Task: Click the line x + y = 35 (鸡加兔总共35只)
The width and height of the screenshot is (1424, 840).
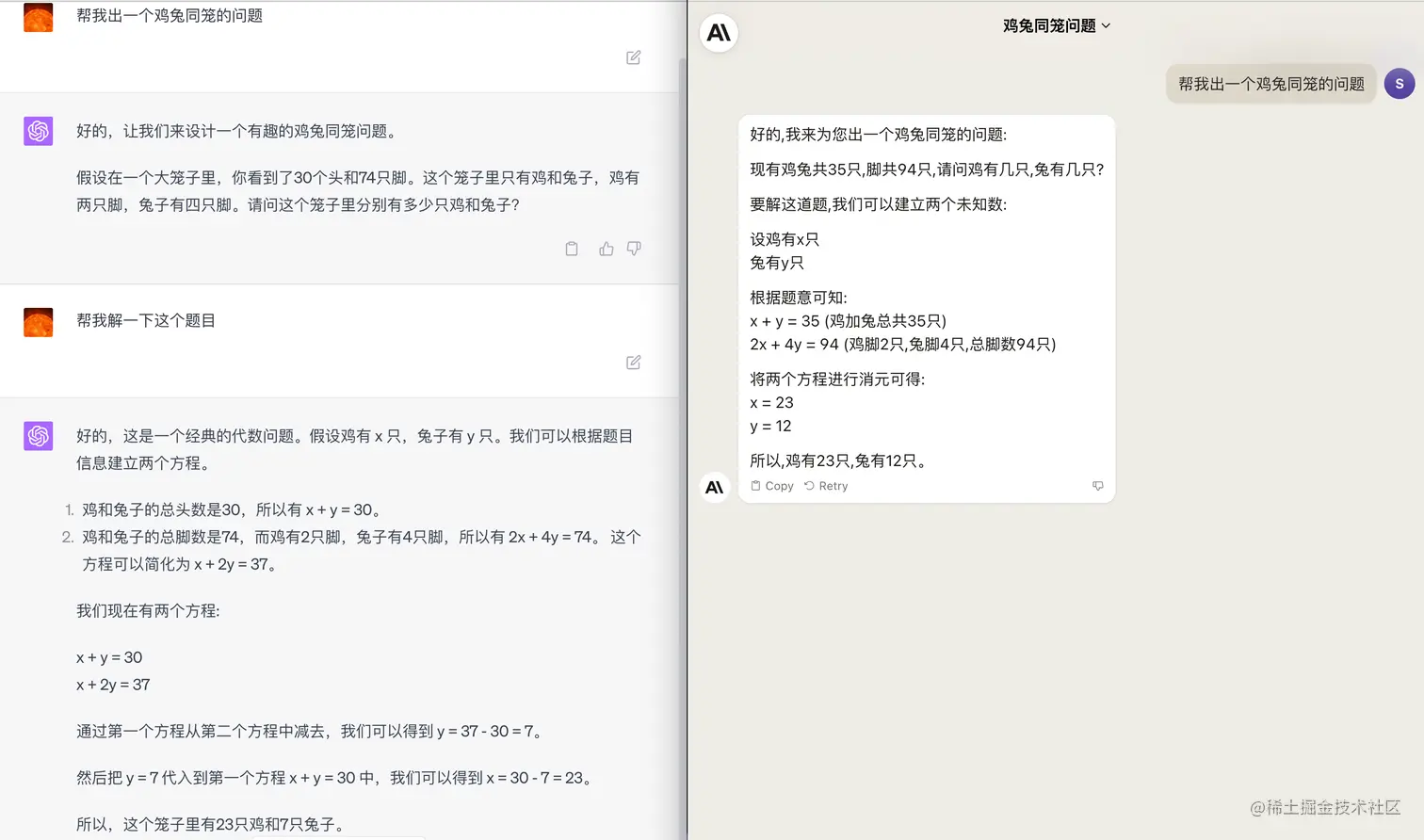Action: point(849,321)
